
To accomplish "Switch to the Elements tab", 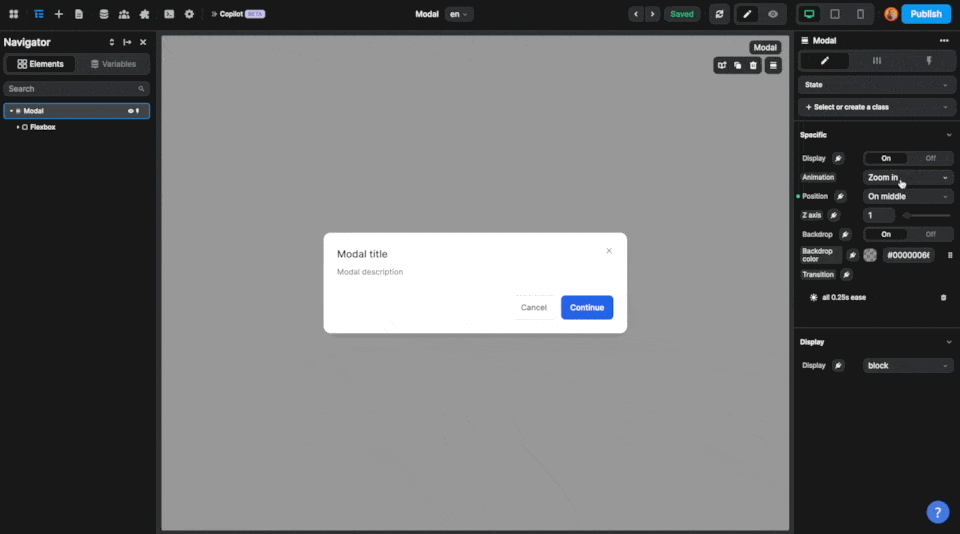I will click(40, 64).
